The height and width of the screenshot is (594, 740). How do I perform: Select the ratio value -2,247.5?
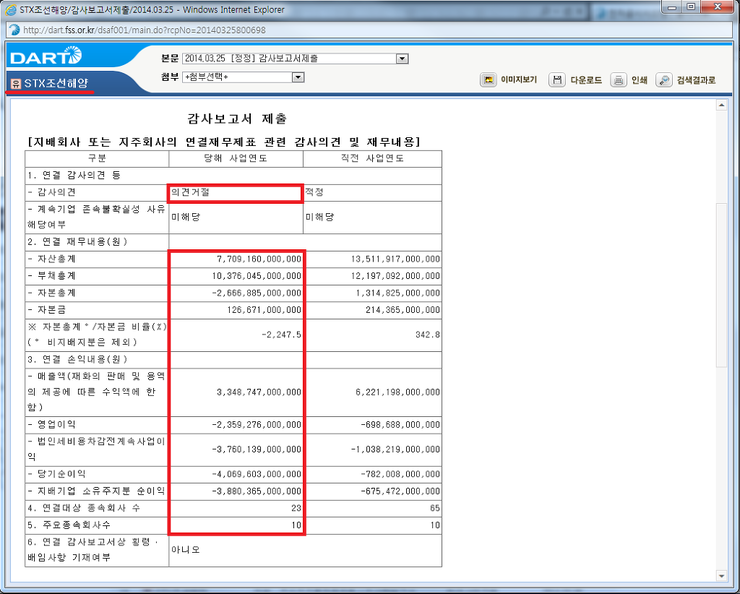pyautogui.click(x=281, y=335)
